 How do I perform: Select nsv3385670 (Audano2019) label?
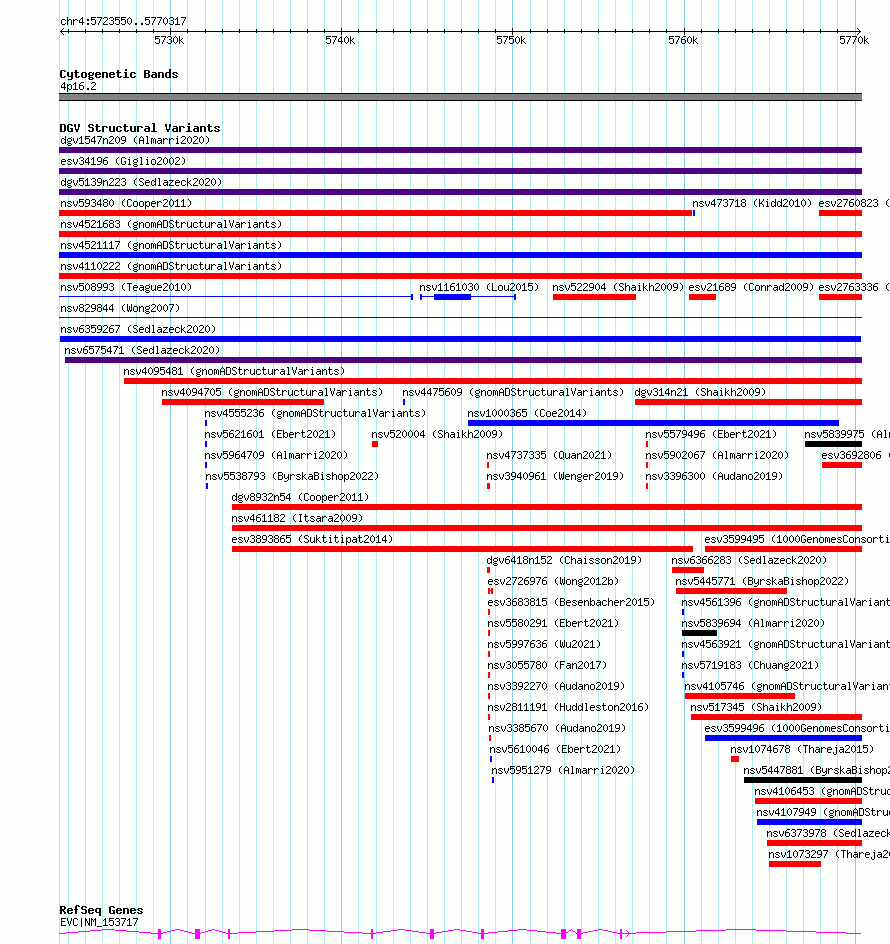pyautogui.click(x=557, y=728)
